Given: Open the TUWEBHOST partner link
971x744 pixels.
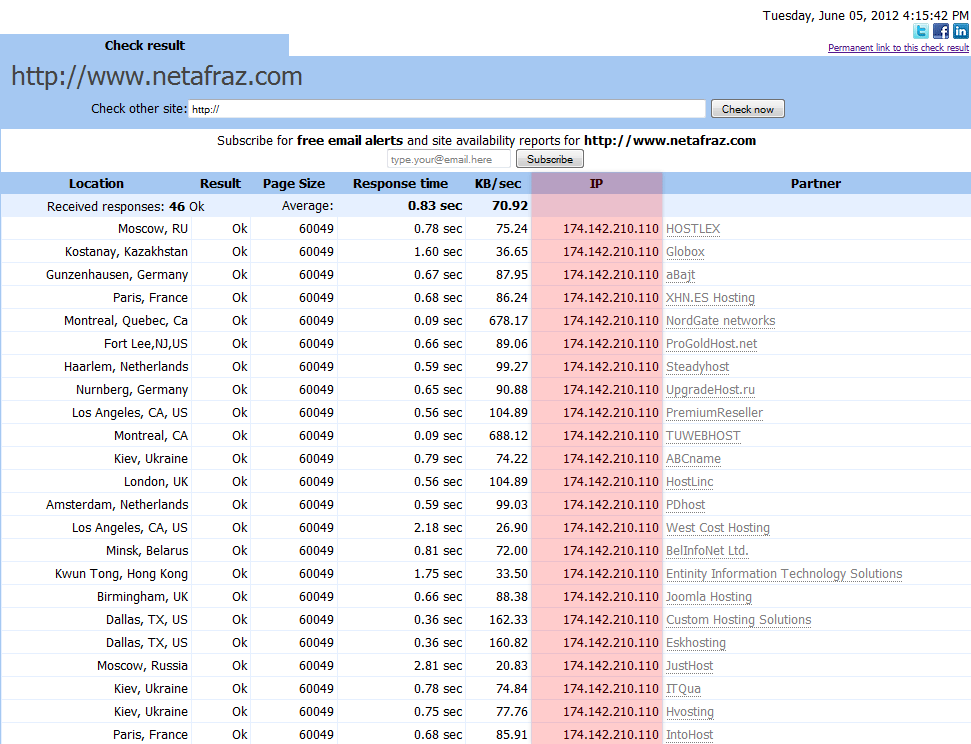Looking at the screenshot, I should [703, 435].
